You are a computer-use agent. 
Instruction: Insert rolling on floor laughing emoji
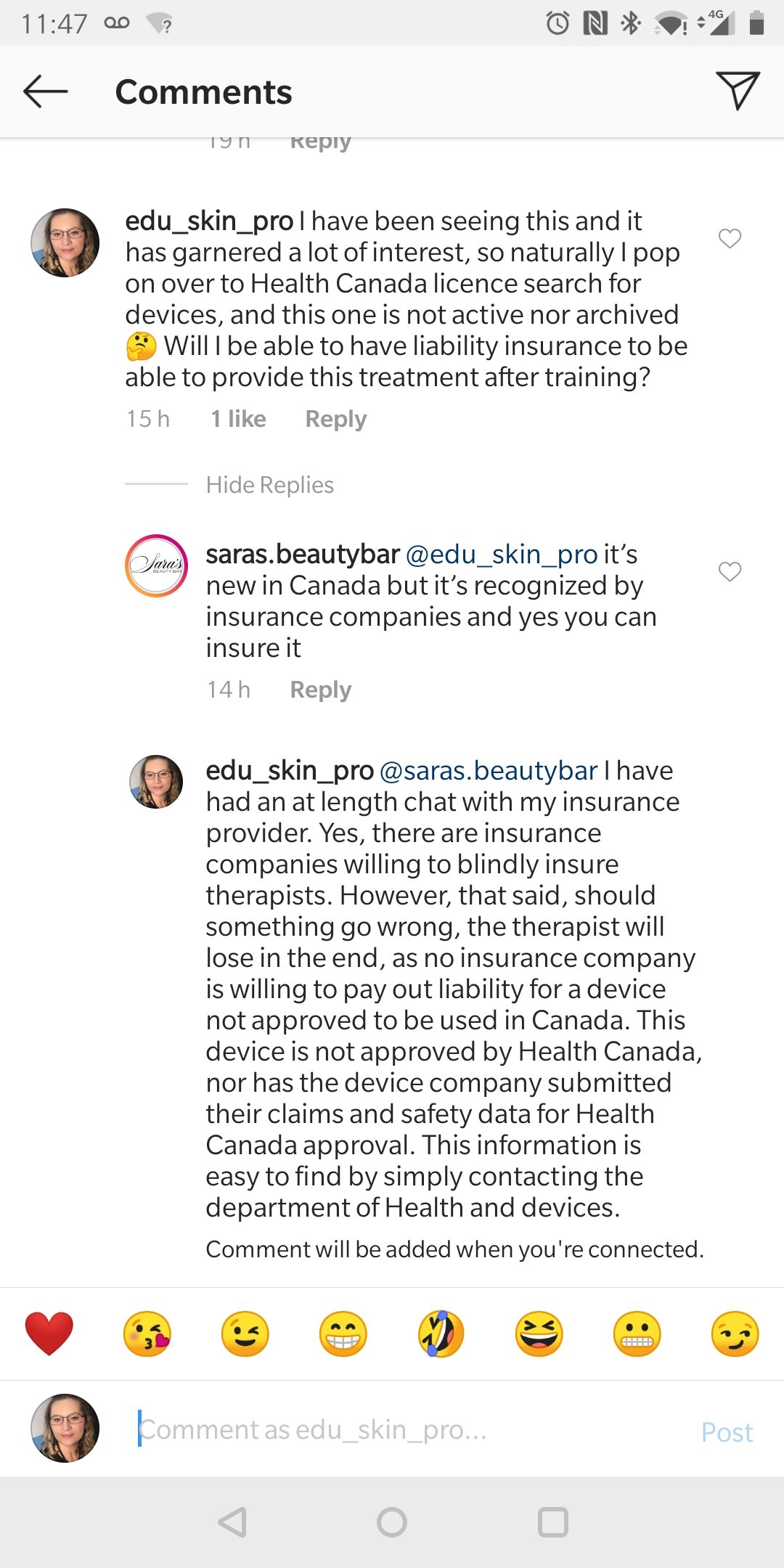point(441,1334)
